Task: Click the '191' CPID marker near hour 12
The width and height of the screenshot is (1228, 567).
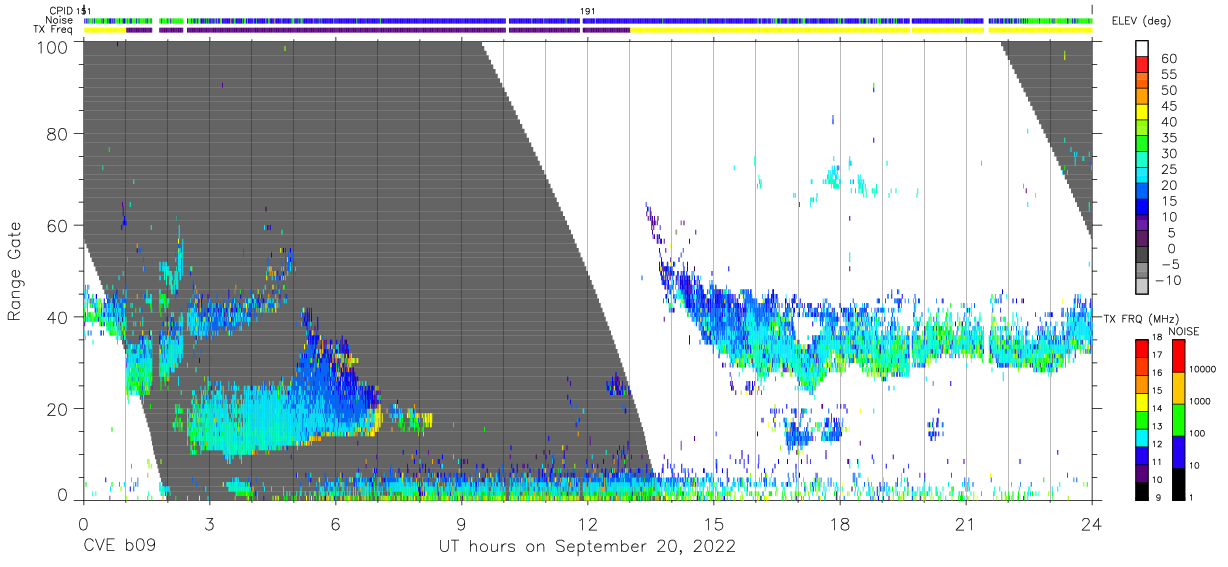Action: tap(588, 11)
